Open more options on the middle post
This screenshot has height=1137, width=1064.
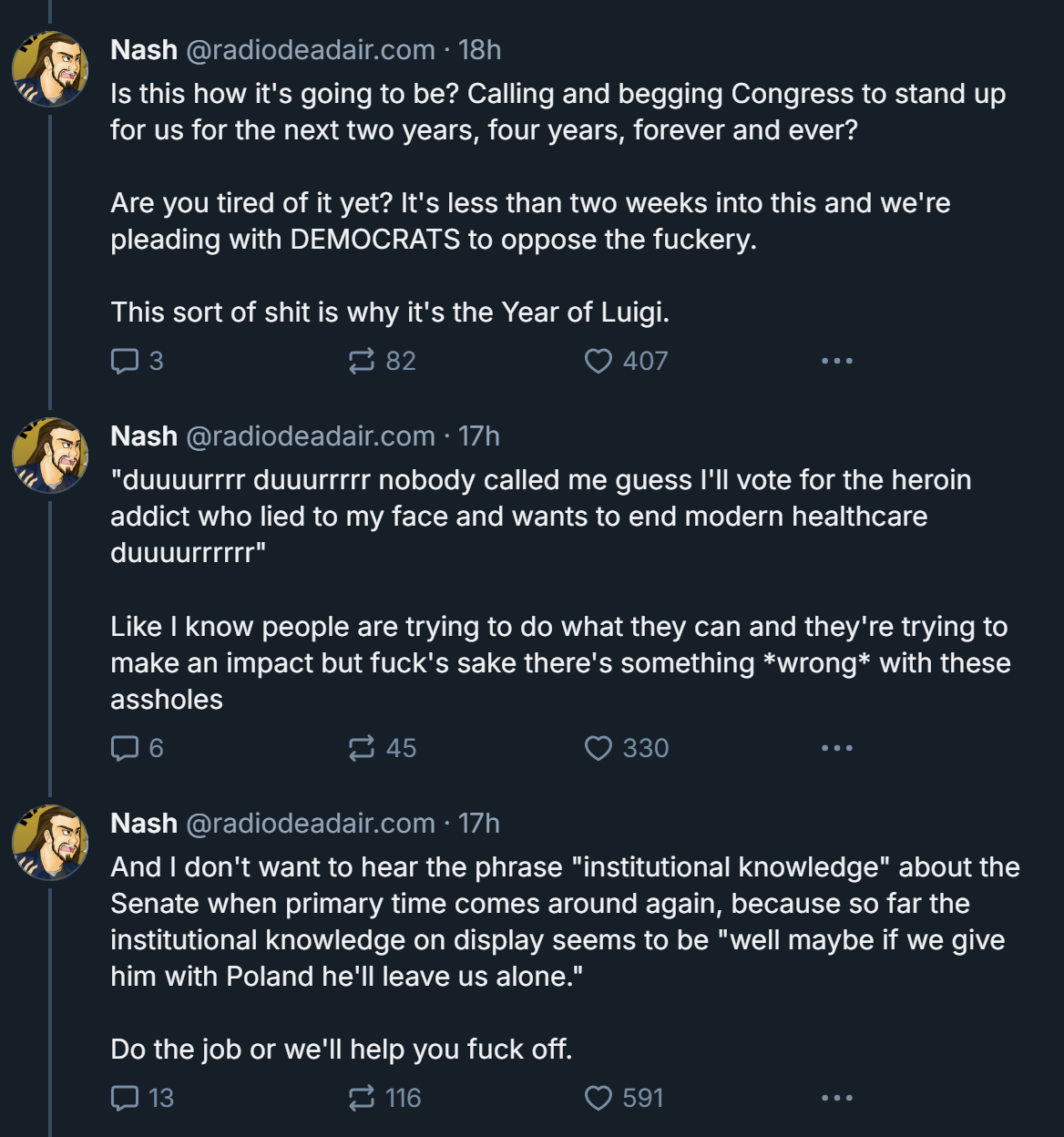point(837,749)
